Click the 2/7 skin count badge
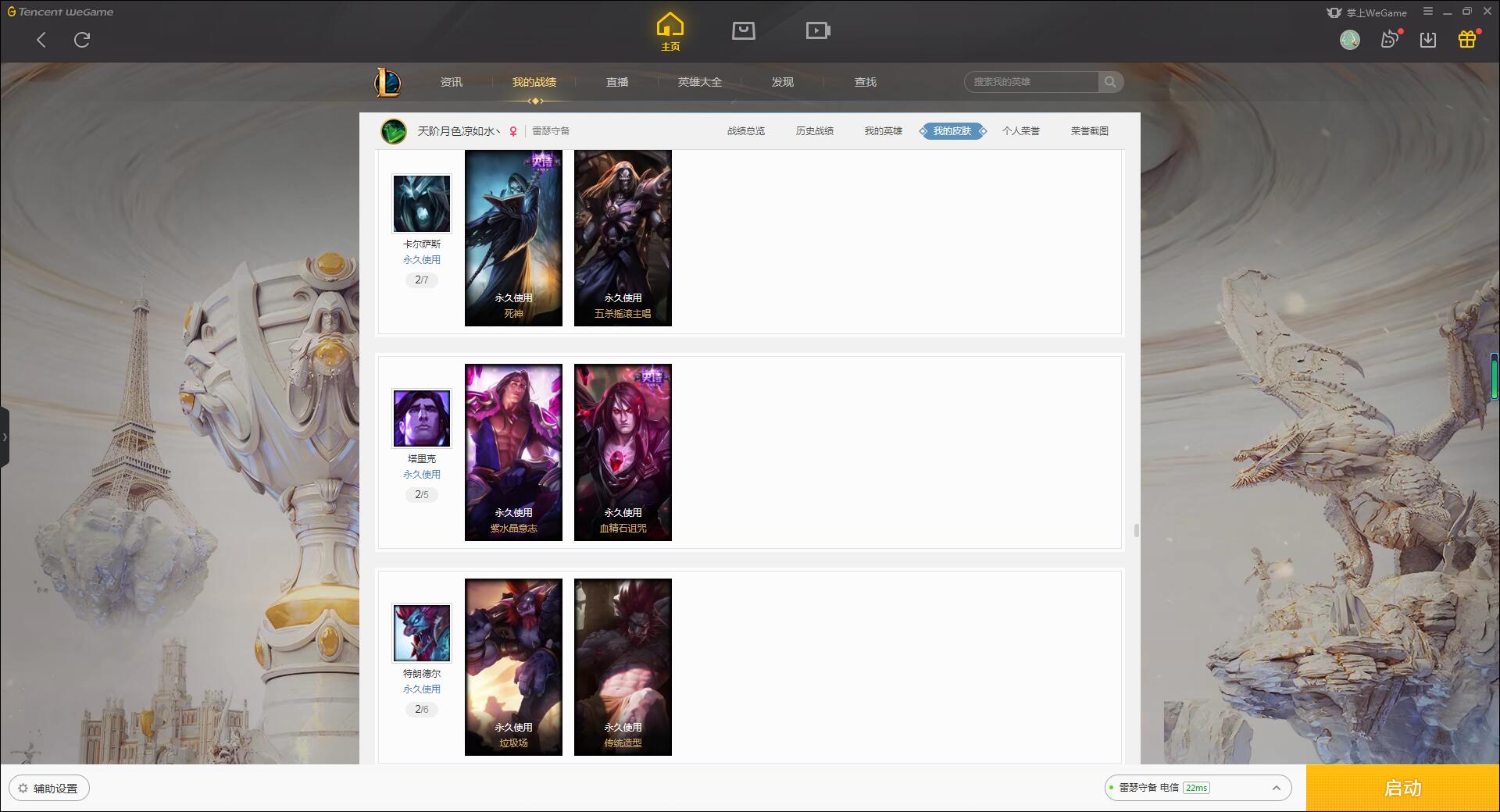The height and width of the screenshot is (812, 1500). pos(422,280)
